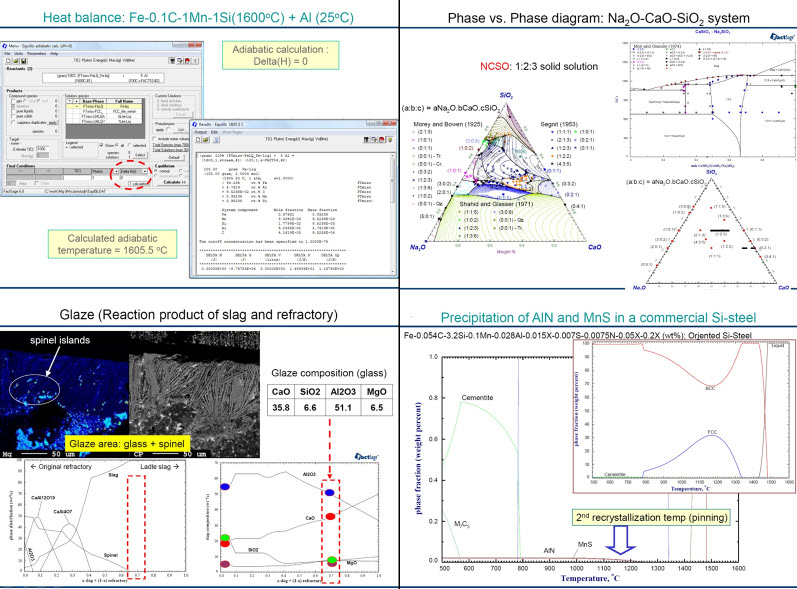Toggle the Show checkbox under Solution species

tap(101, 145)
